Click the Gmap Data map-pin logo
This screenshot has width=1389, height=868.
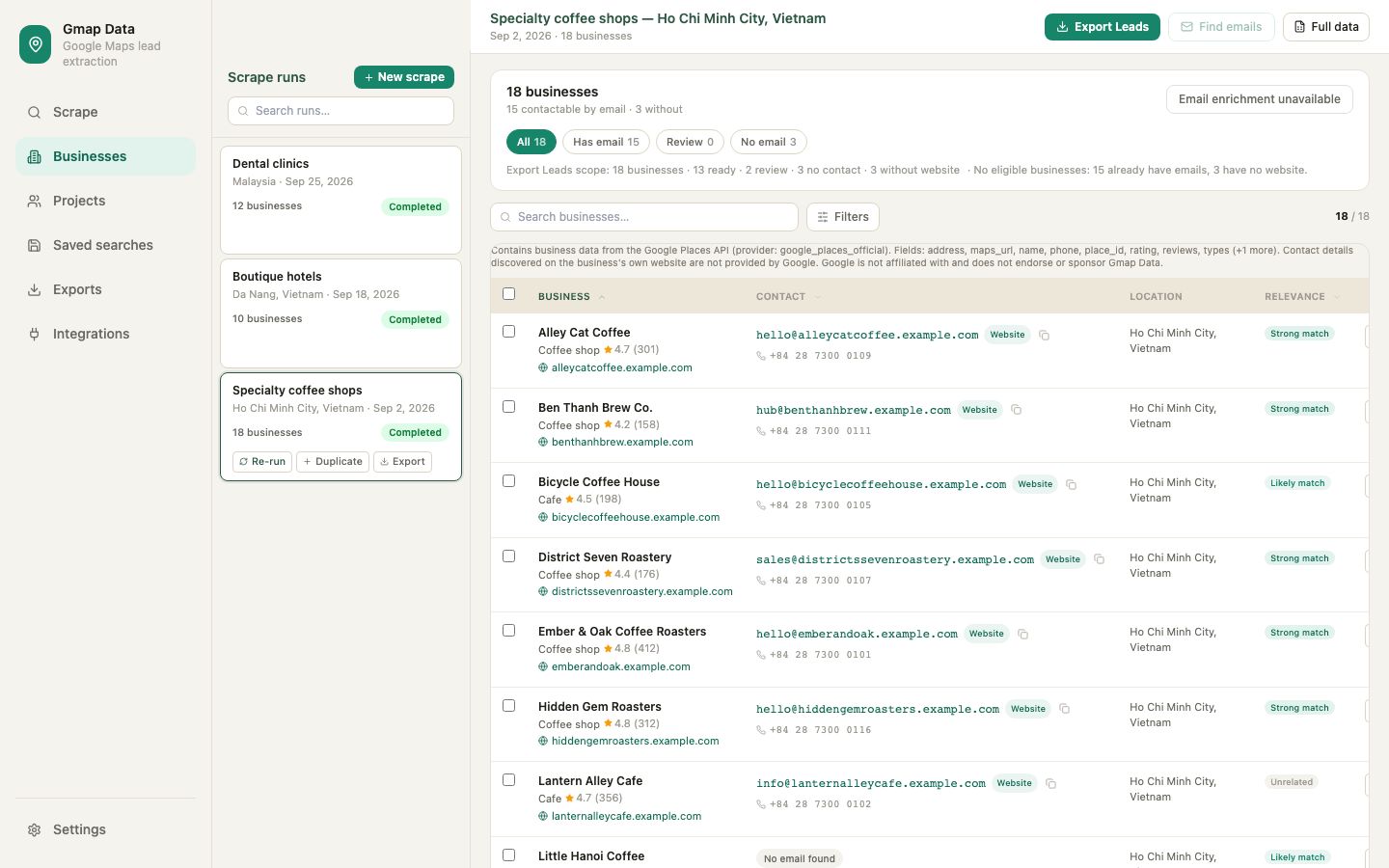[35, 44]
